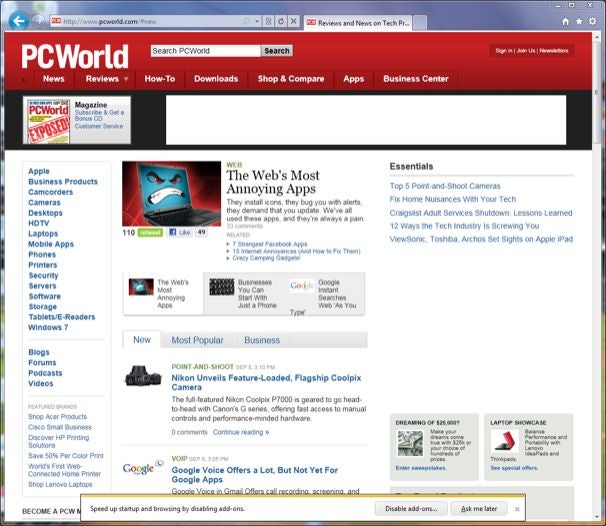Click the search magnifier in the address bar

(246, 21)
